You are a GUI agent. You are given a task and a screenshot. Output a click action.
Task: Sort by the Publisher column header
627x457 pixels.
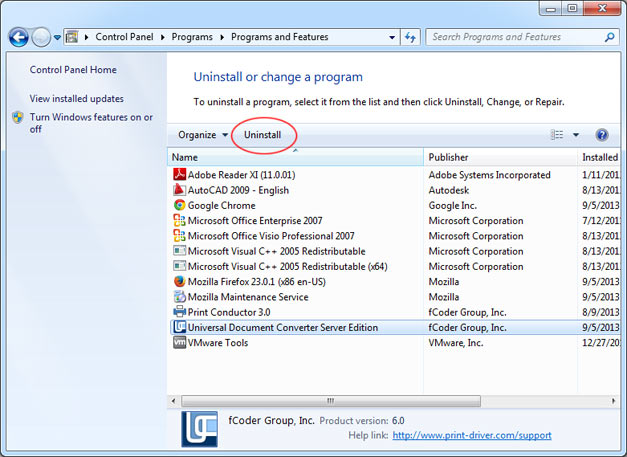(x=501, y=157)
